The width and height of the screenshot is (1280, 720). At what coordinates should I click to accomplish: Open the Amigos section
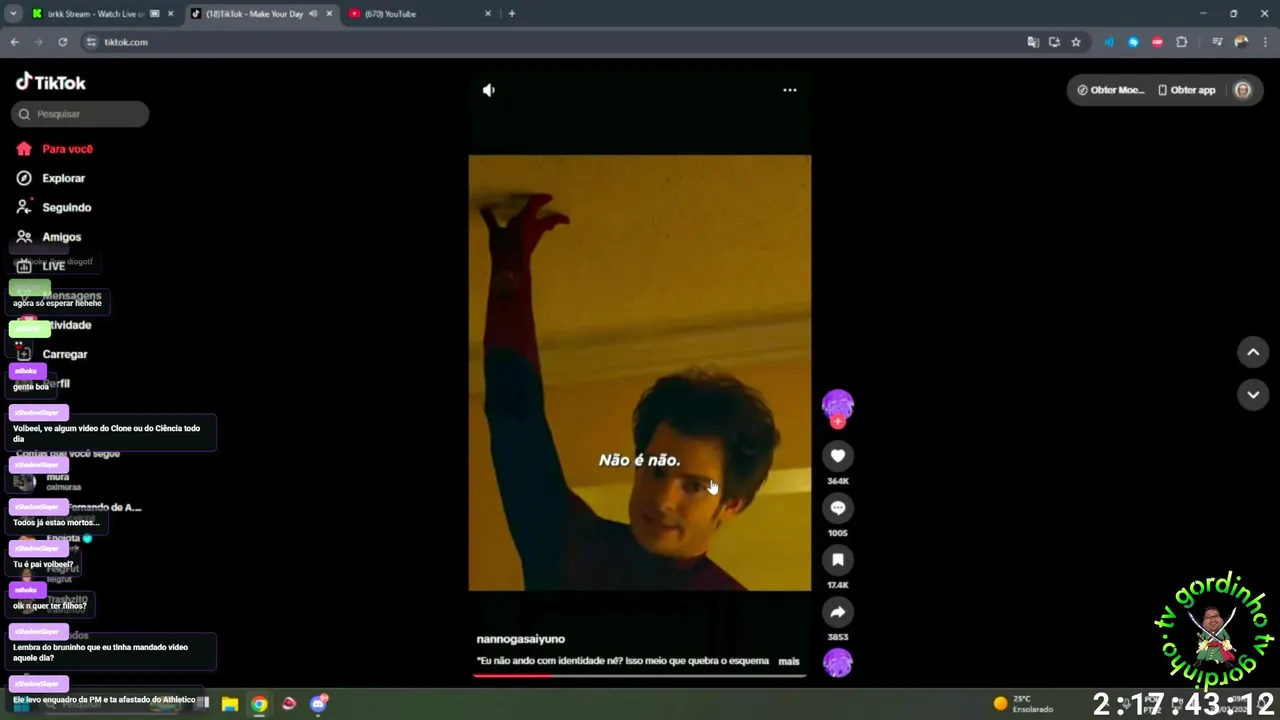click(x=49, y=237)
